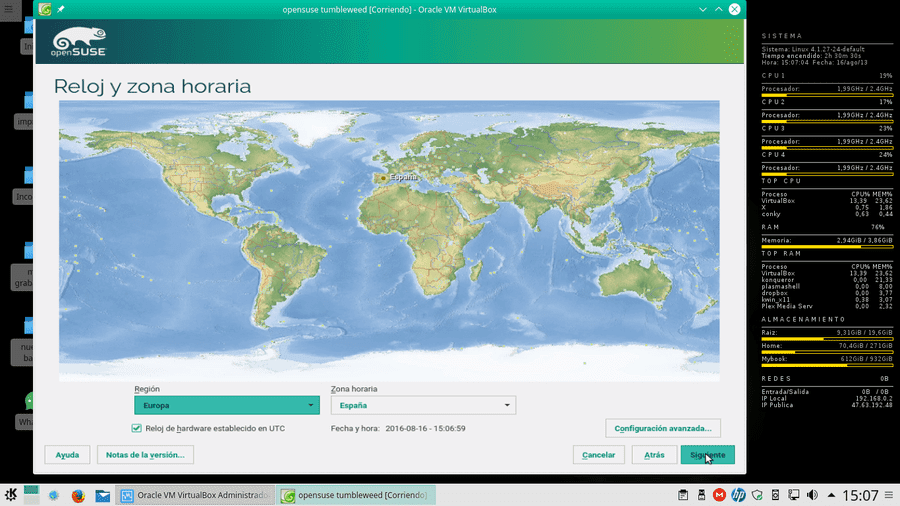Go back with the Atrás button
The width and height of the screenshot is (900, 506).
coord(654,454)
